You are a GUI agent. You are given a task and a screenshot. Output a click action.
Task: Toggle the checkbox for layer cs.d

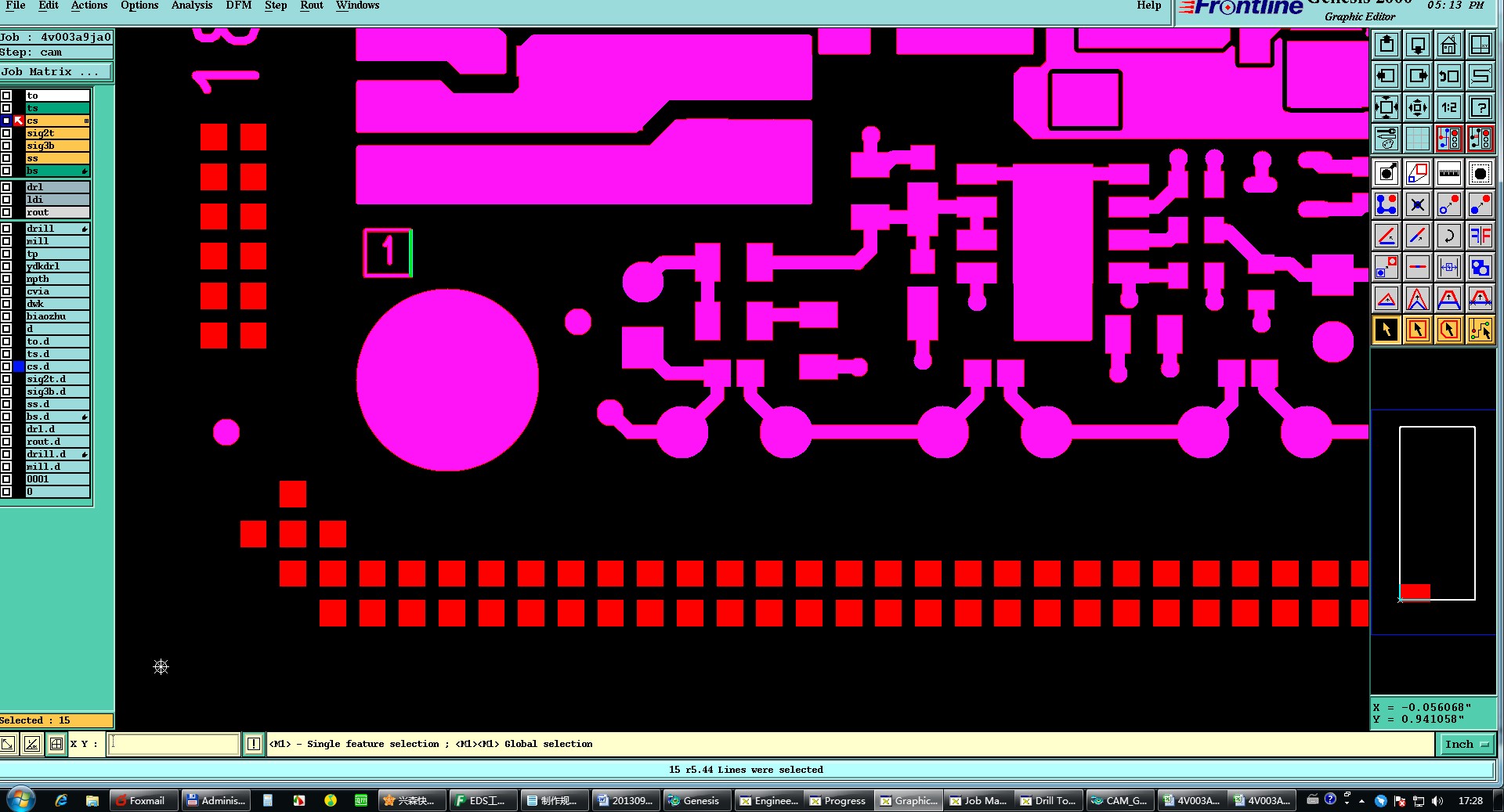(6, 366)
